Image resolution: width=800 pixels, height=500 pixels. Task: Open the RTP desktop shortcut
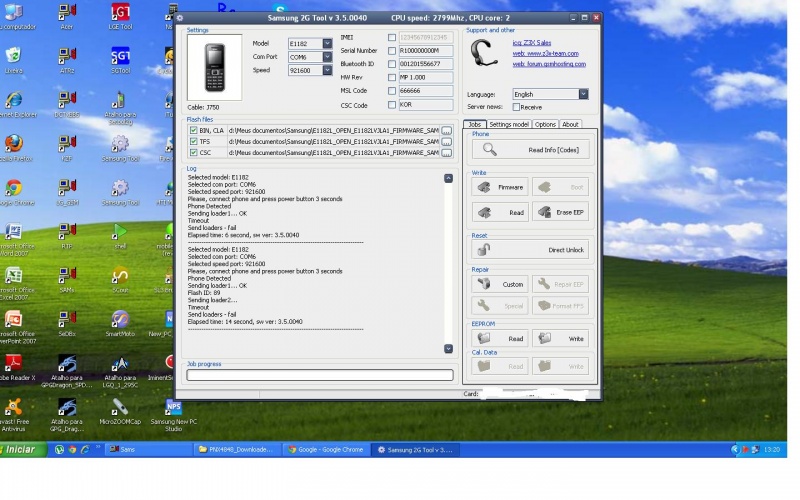[67, 236]
